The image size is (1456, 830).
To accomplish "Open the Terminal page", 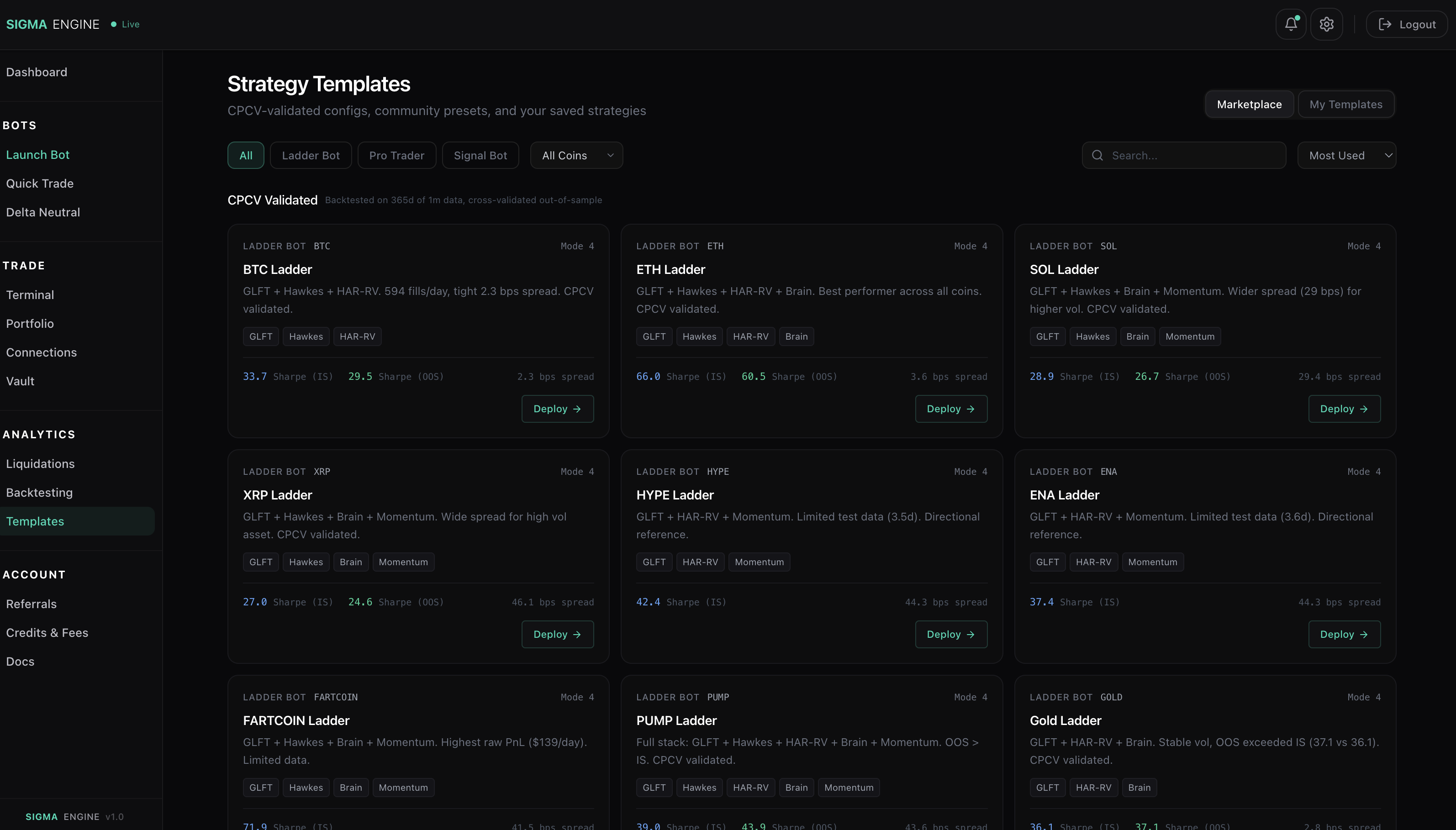I will [30, 295].
